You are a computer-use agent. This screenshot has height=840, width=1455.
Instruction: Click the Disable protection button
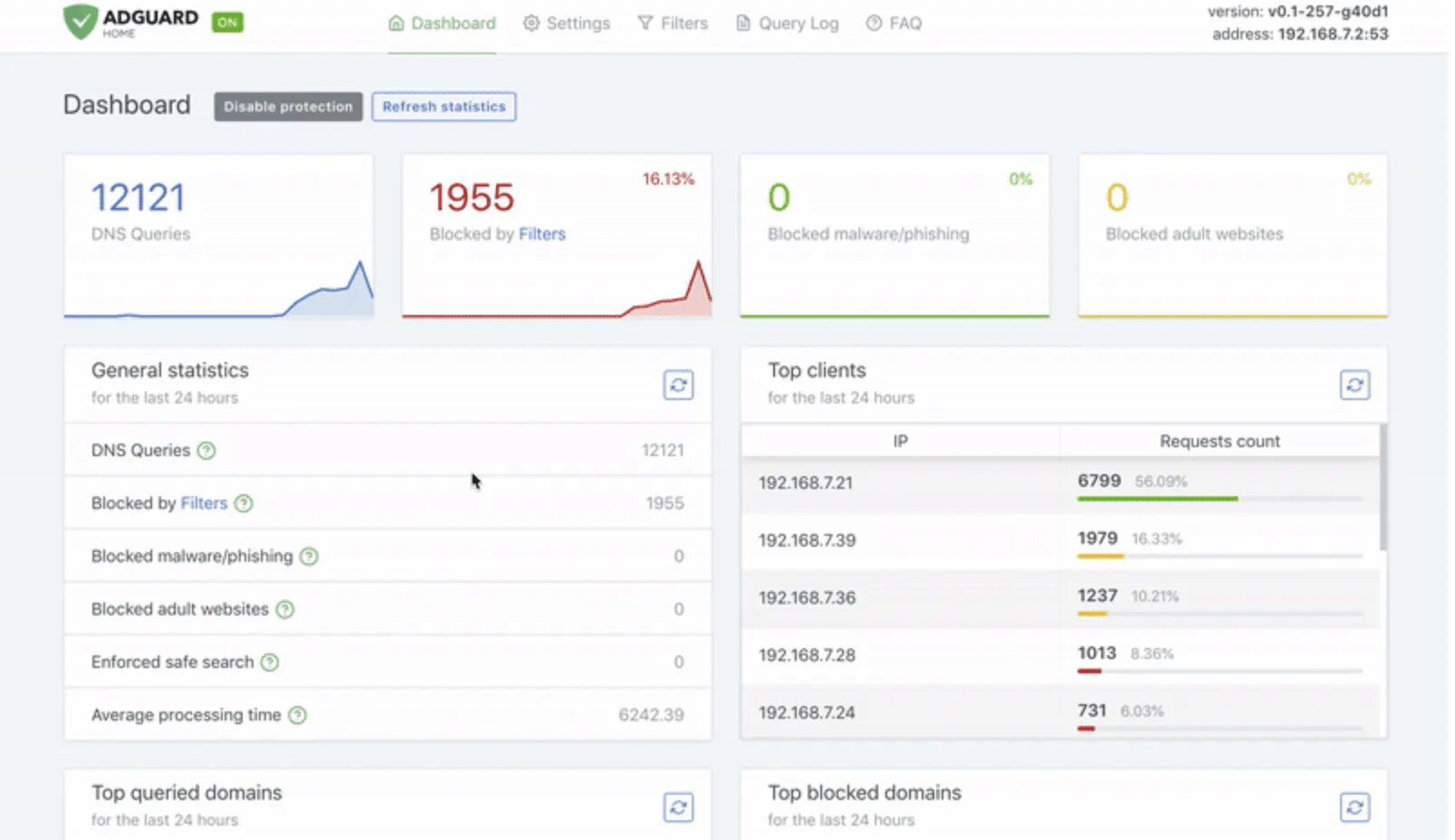coord(288,107)
